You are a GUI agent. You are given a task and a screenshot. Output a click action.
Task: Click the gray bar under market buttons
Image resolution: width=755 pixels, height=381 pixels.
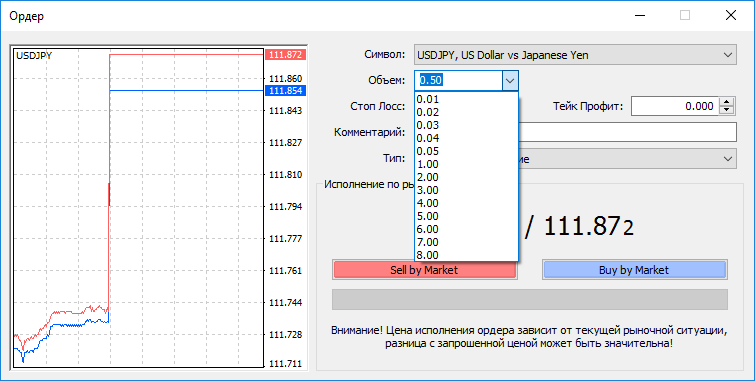530,300
